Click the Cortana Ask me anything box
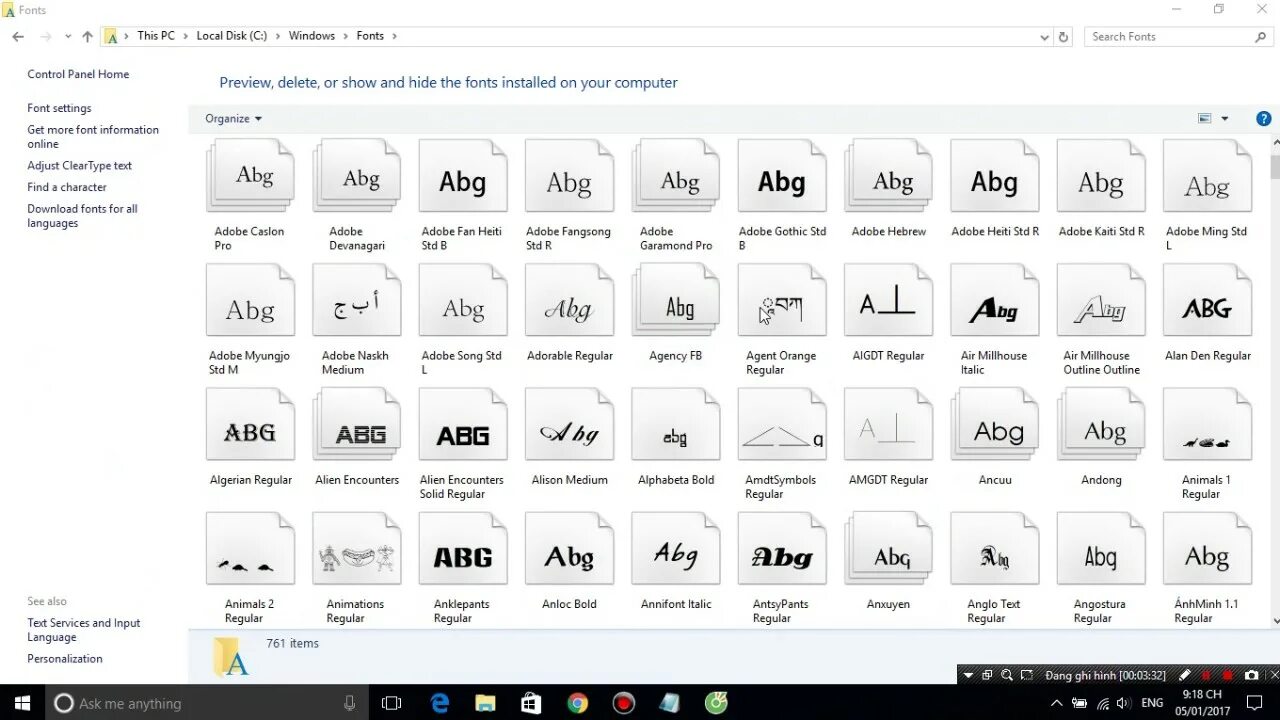The image size is (1280, 720). [x=207, y=703]
